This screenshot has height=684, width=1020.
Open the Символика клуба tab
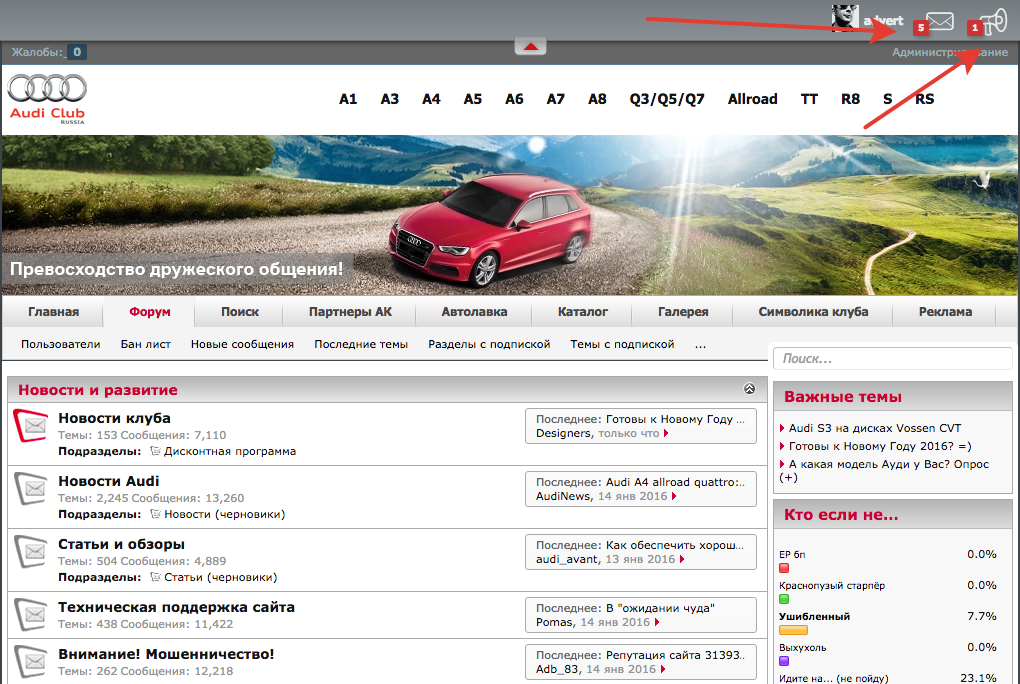(x=813, y=312)
